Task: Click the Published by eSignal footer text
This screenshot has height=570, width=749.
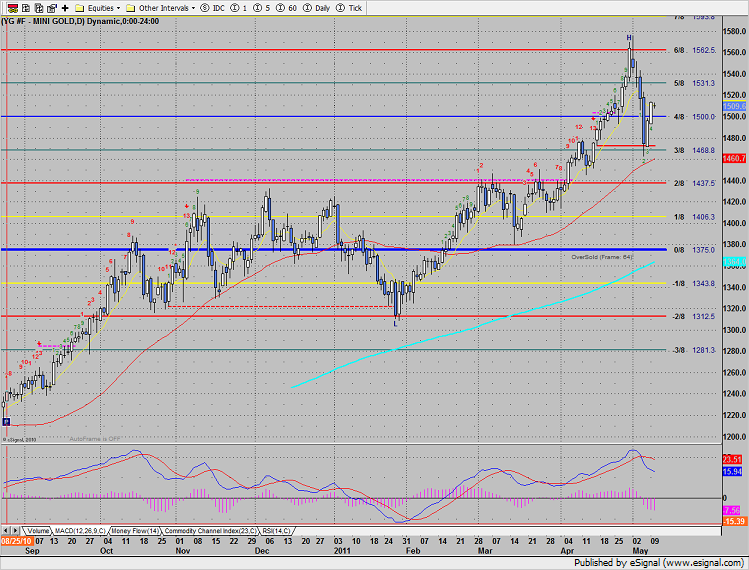Action: point(658,562)
